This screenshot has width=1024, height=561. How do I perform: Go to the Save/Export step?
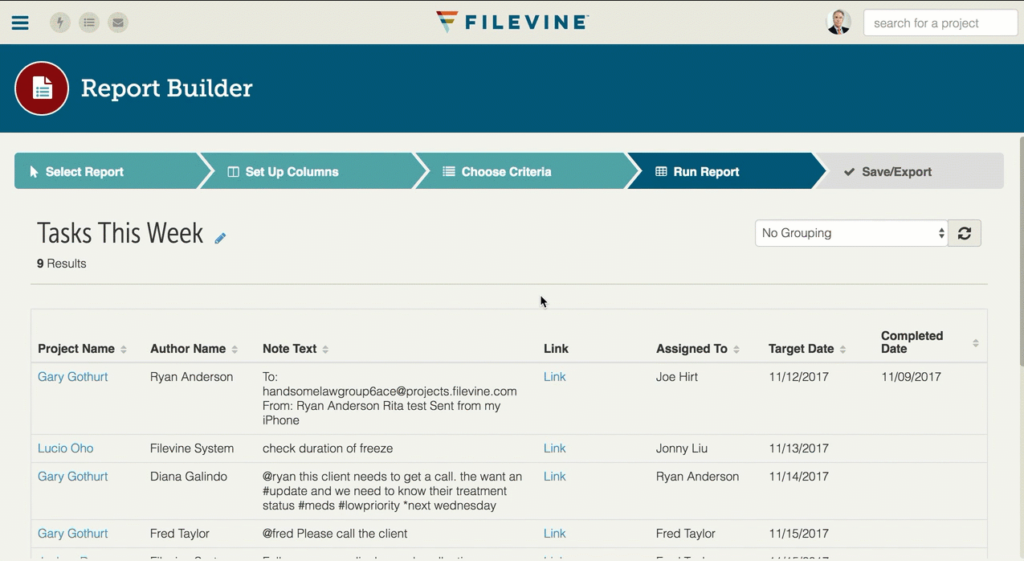[x=911, y=171]
